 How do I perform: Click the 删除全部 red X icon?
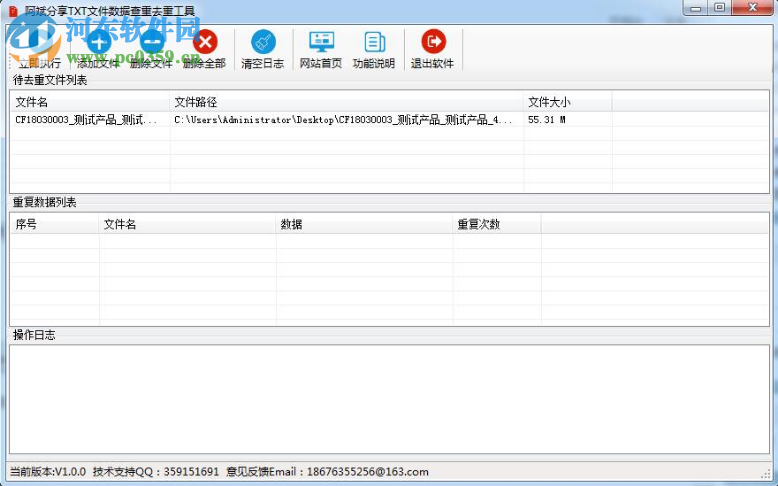(x=205, y=42)
